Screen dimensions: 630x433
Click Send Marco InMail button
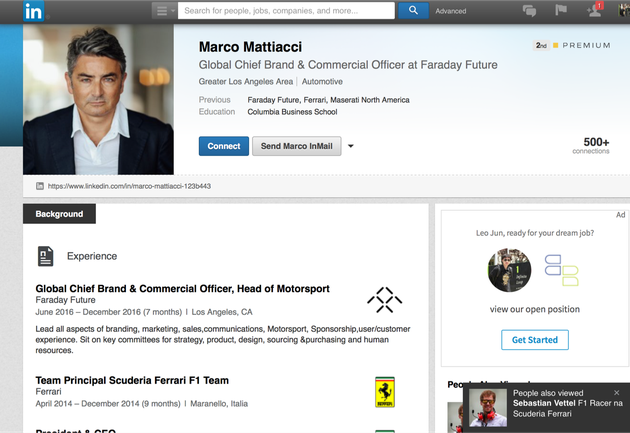(297, 146)
